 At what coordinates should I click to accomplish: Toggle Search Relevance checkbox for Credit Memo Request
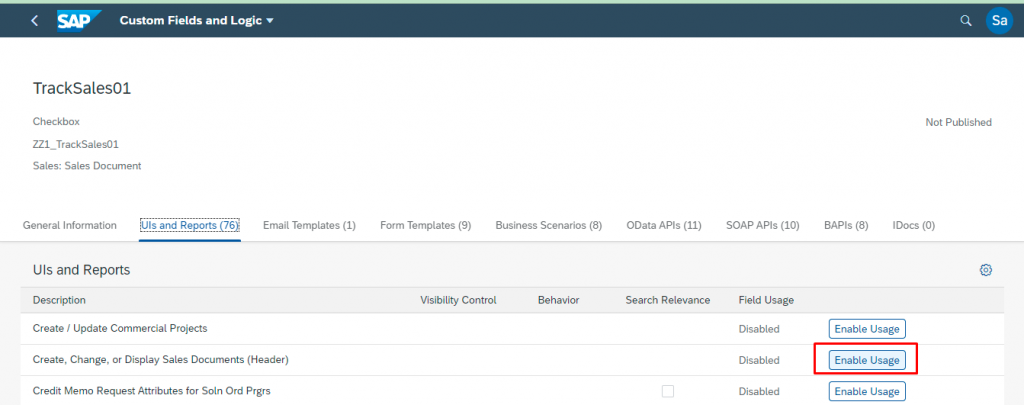click(x=667, y=391)
